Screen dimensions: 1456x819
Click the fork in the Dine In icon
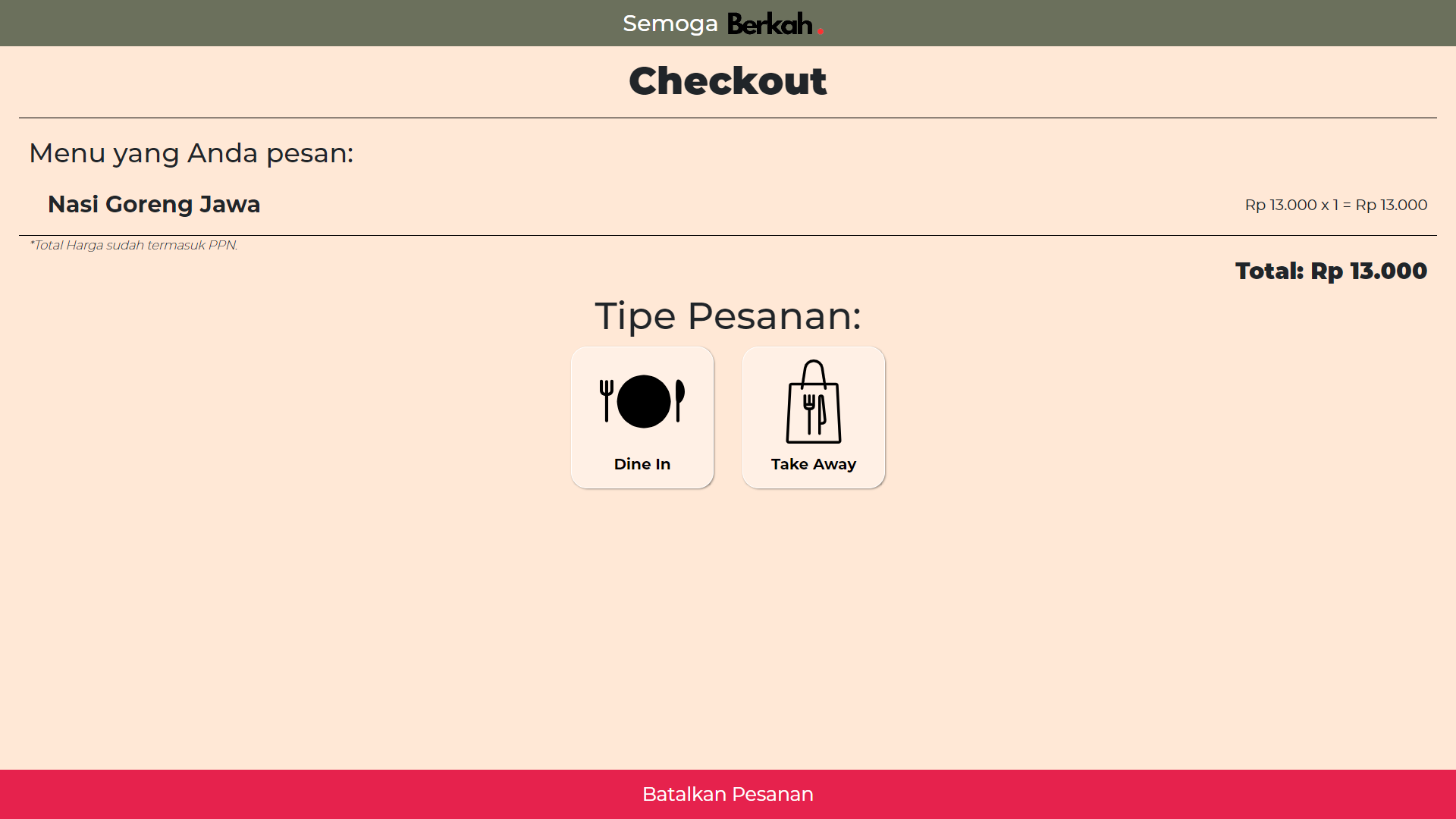[x=606, y=400]
